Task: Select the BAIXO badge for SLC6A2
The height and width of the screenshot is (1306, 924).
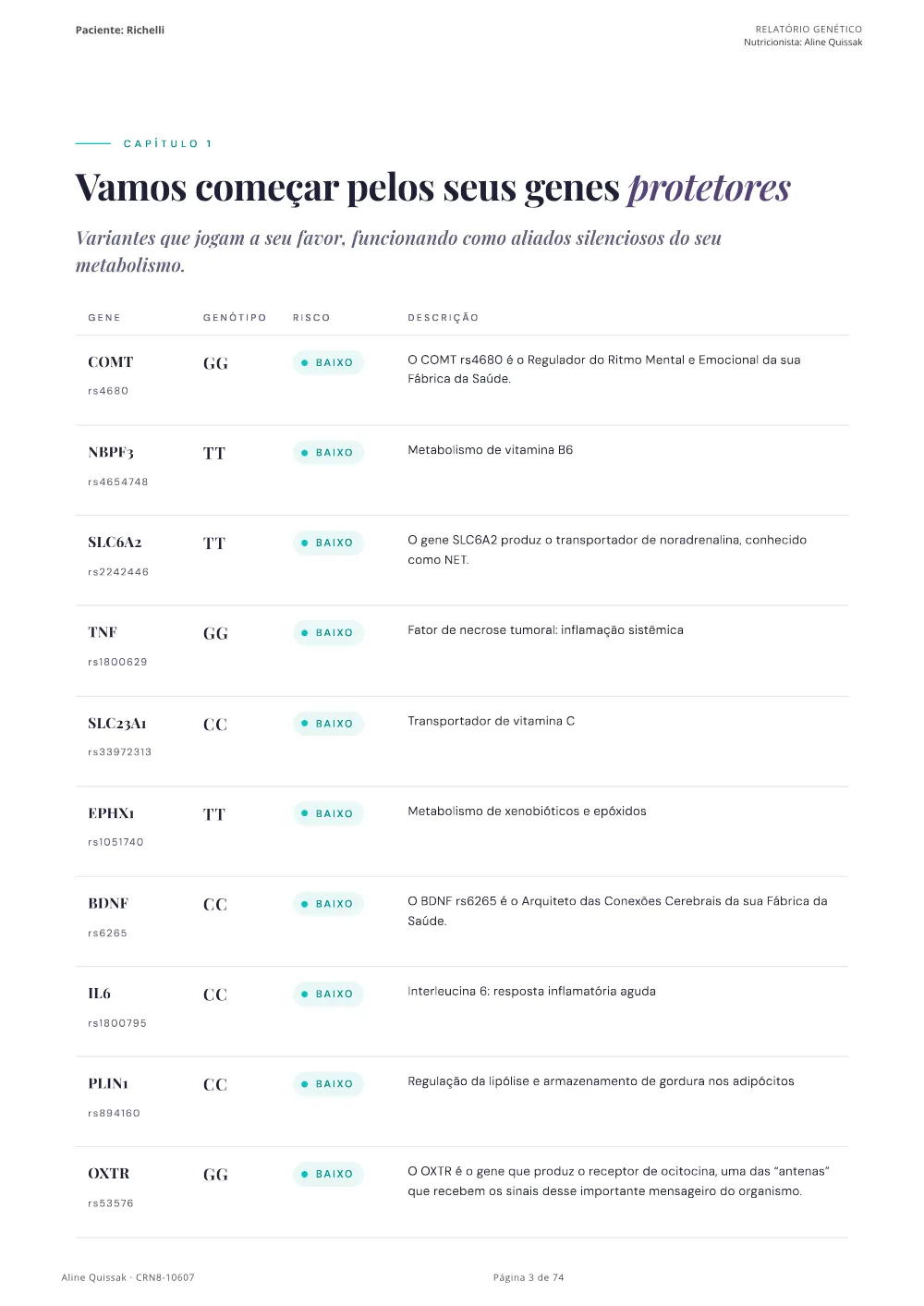Action: point(328,543)
